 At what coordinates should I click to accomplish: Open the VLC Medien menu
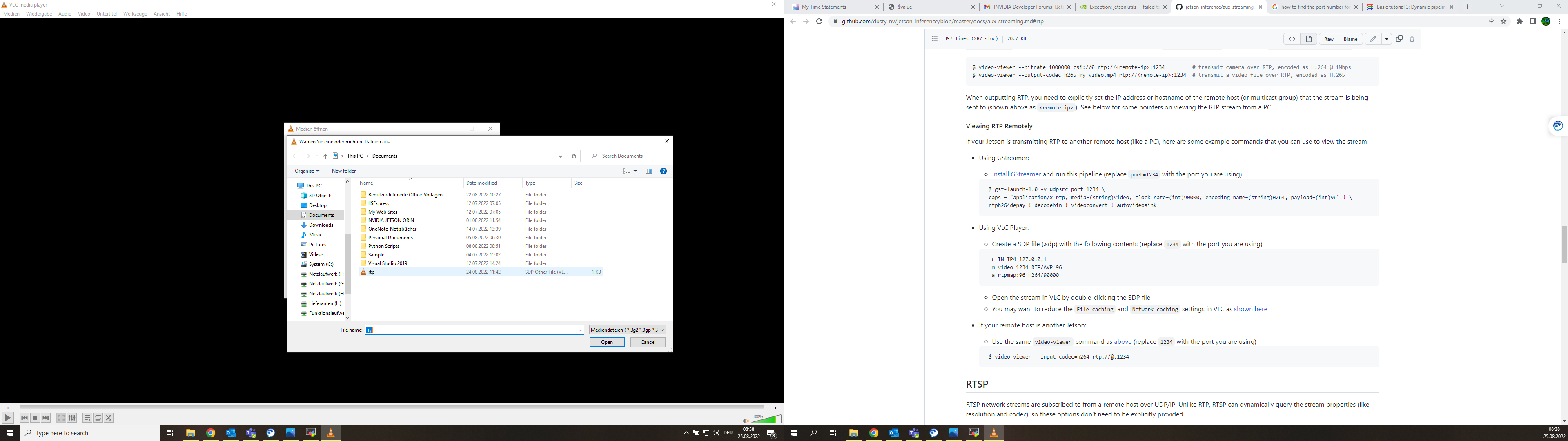[x=11, y=14]
